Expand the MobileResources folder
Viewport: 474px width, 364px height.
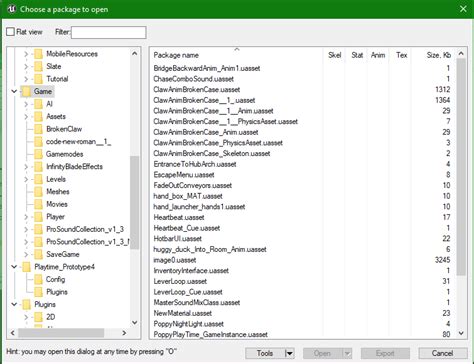26,54
